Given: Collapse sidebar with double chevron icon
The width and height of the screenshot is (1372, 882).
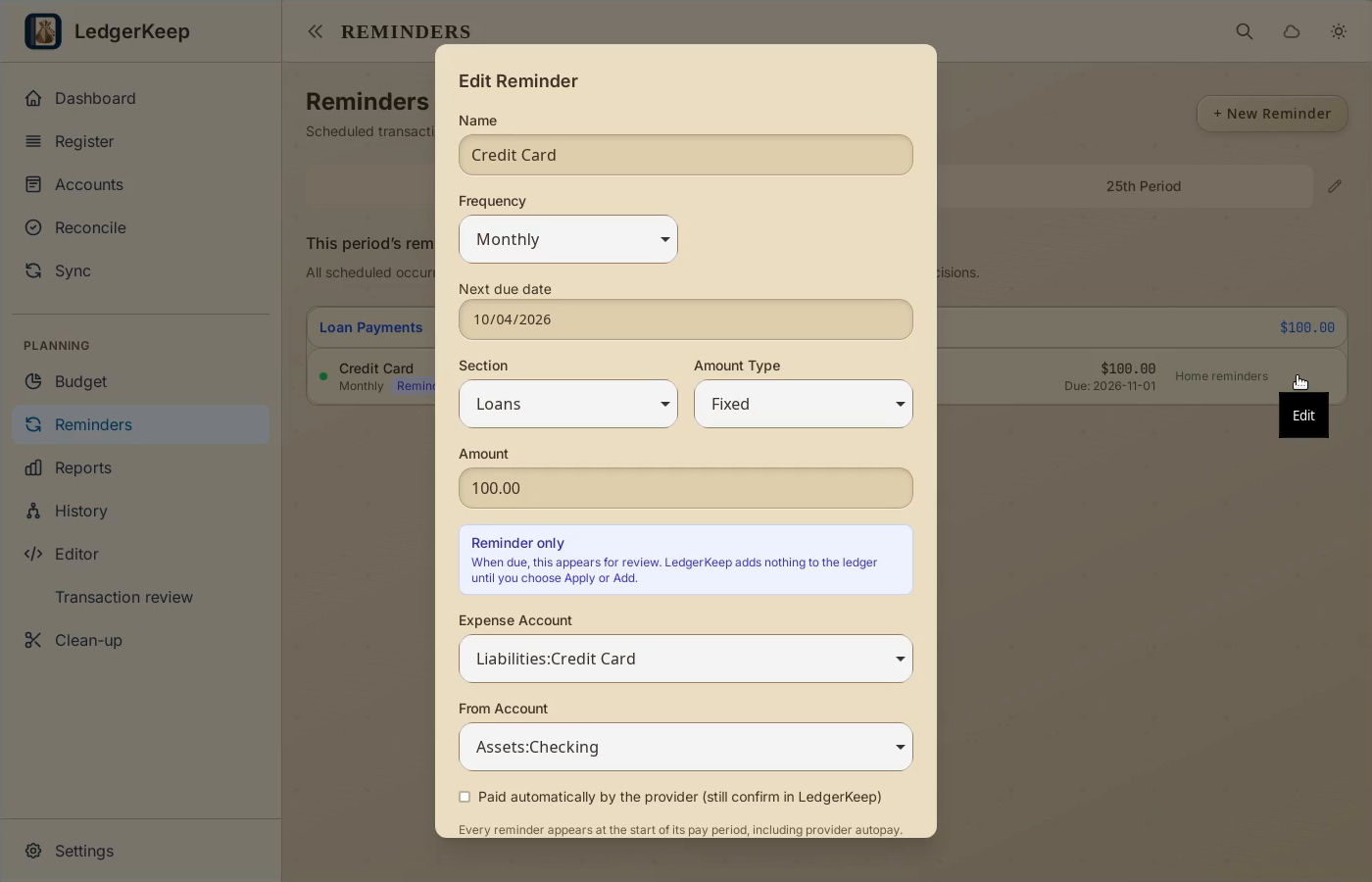Looking at the screenshot, I should coord(315,31).
